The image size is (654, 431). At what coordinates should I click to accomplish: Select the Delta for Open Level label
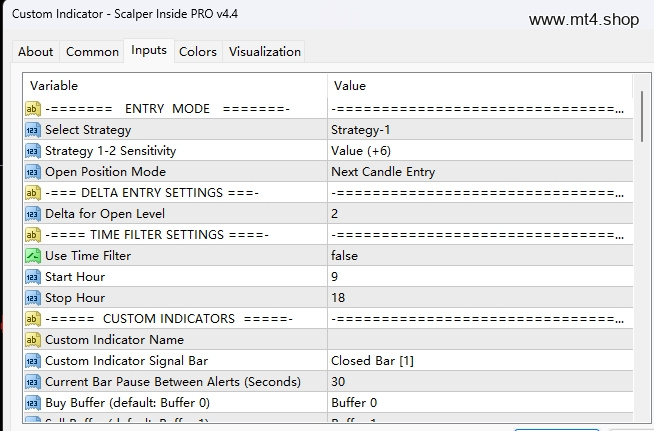pyautogui.click(x=105, y=214)
